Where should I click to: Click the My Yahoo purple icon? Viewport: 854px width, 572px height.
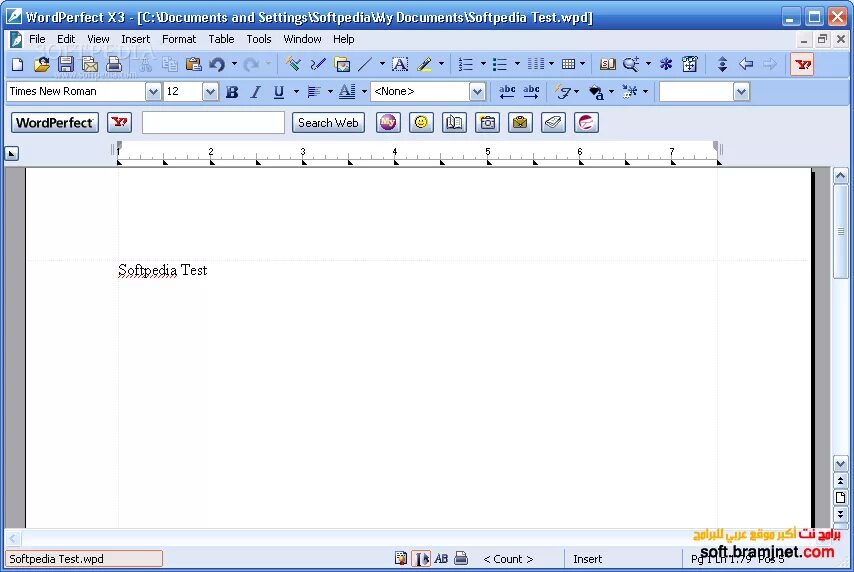pyautogui.click(x=388, y=123)
